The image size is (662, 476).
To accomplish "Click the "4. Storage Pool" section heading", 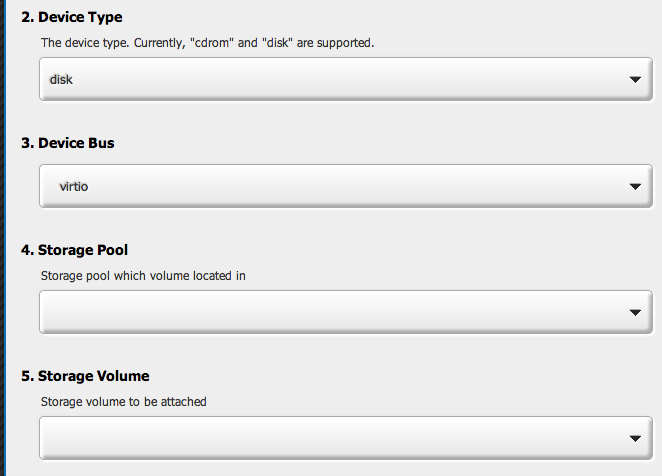I will (x=74, y=249).
